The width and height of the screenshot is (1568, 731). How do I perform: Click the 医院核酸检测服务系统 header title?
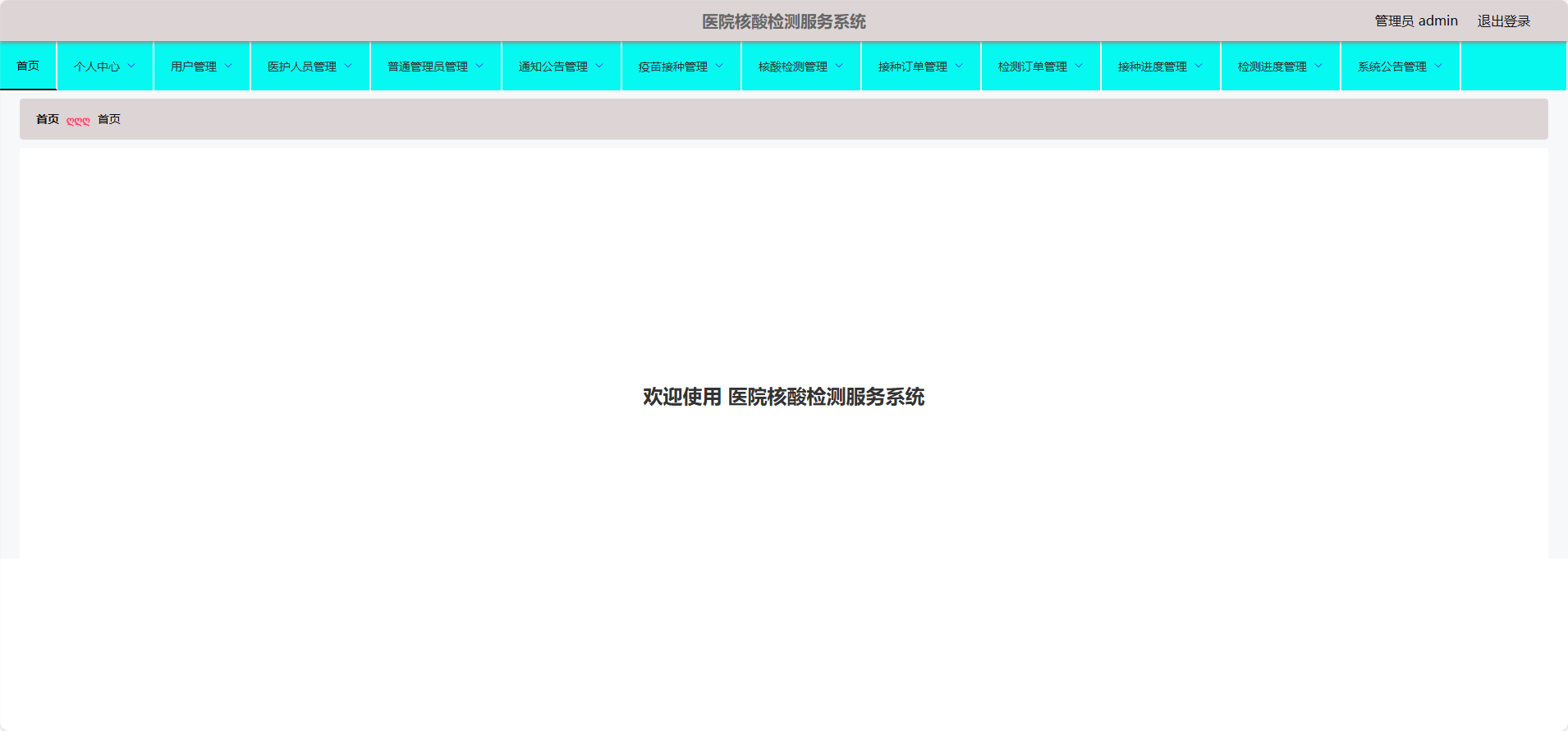784,21
